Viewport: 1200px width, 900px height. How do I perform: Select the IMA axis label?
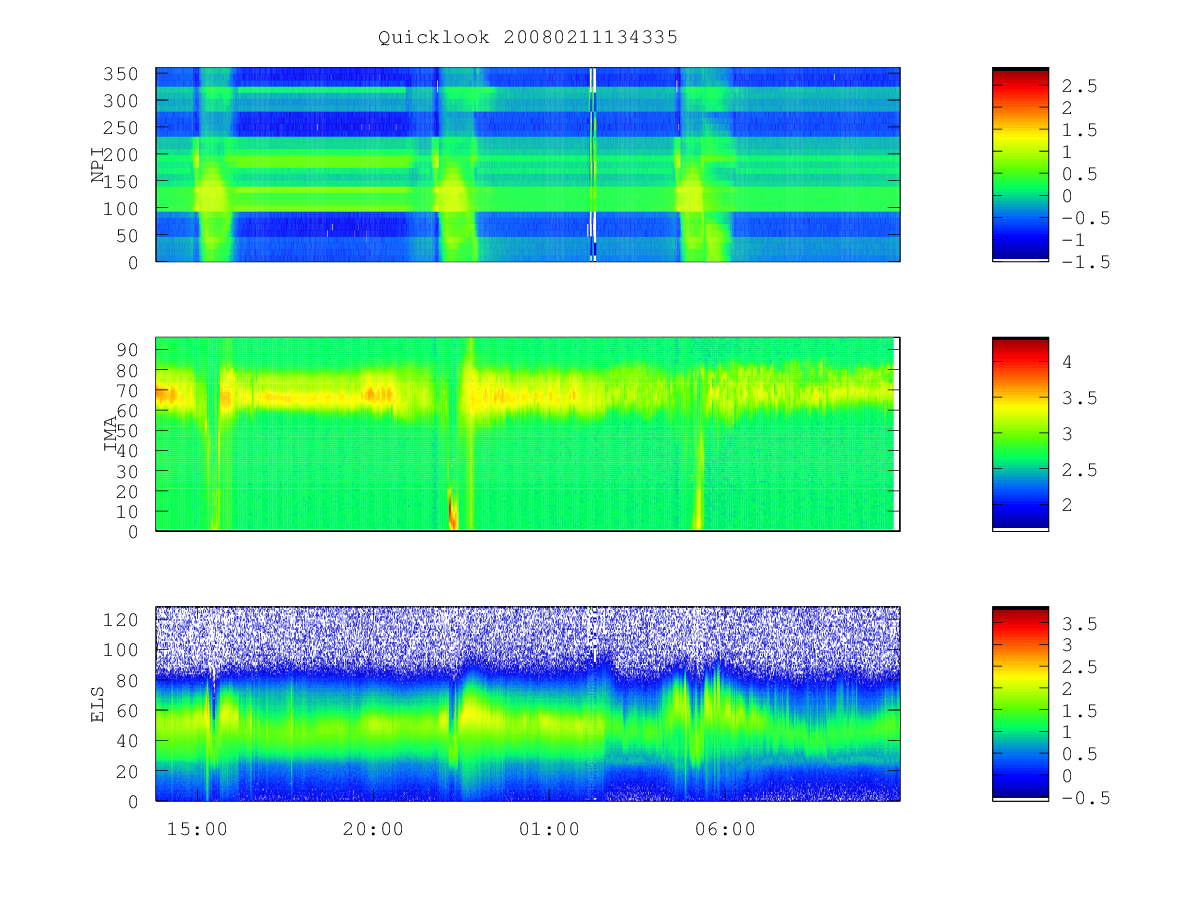coord(111,434)
